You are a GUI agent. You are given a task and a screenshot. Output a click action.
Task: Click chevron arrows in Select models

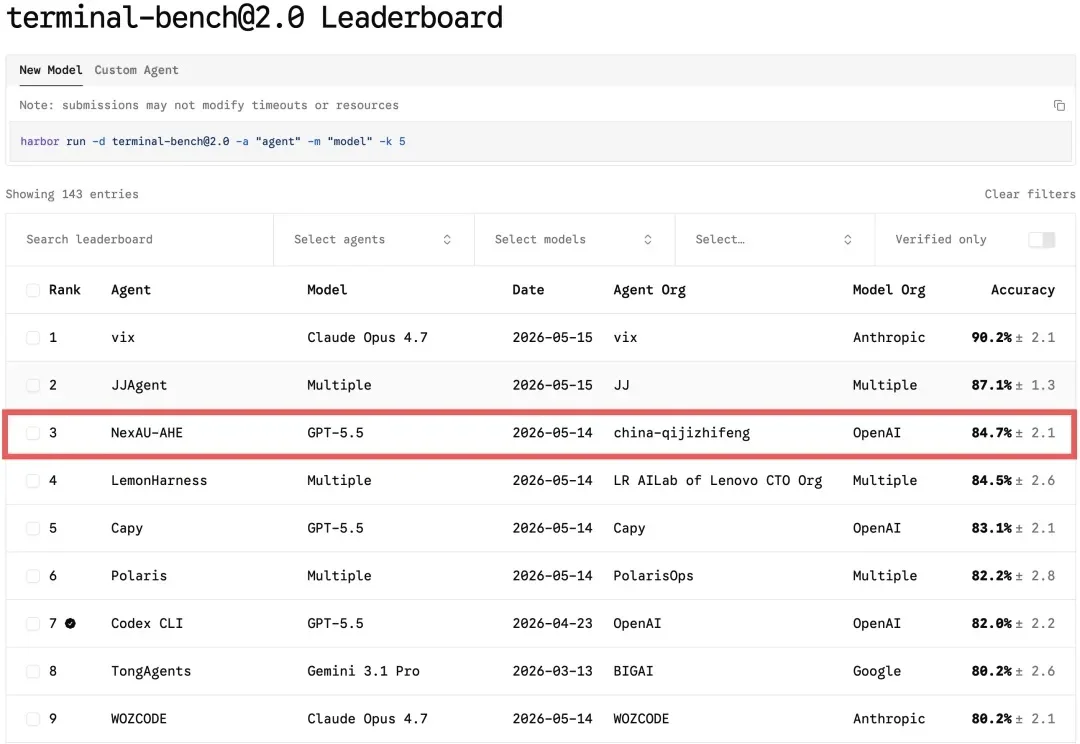[x=647, y=240]
